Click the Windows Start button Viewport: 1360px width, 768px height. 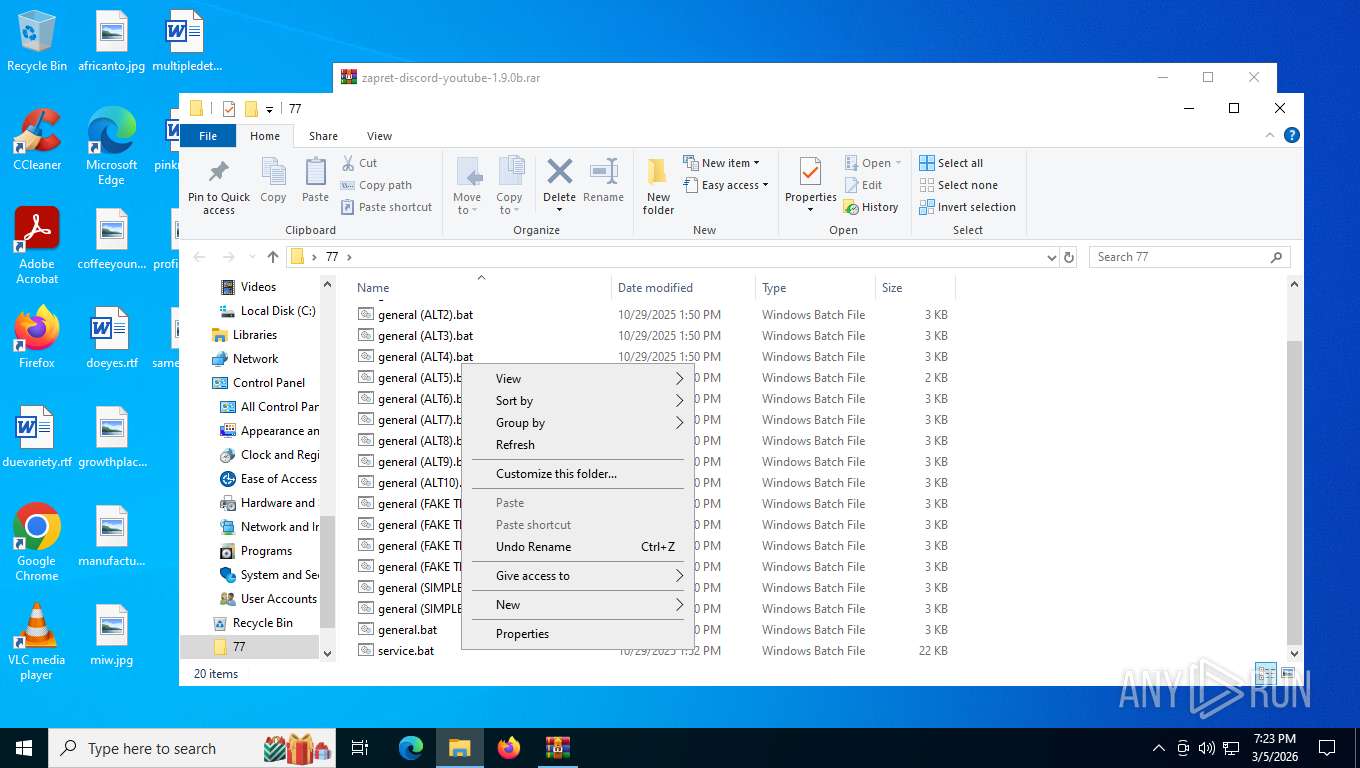point(24,748)
